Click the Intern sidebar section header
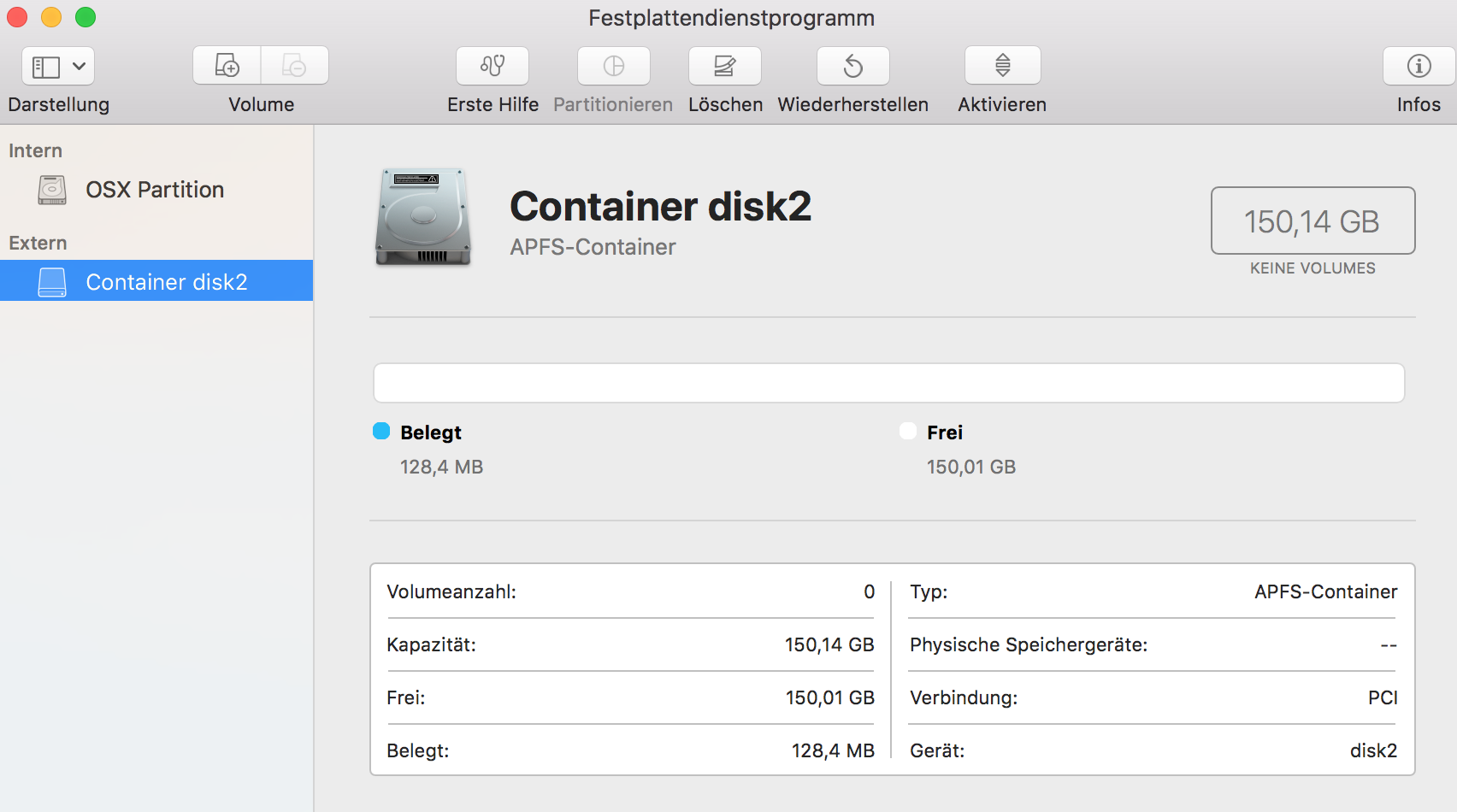The height and width of the screenshot is (812, 1457). pos(36,150)
